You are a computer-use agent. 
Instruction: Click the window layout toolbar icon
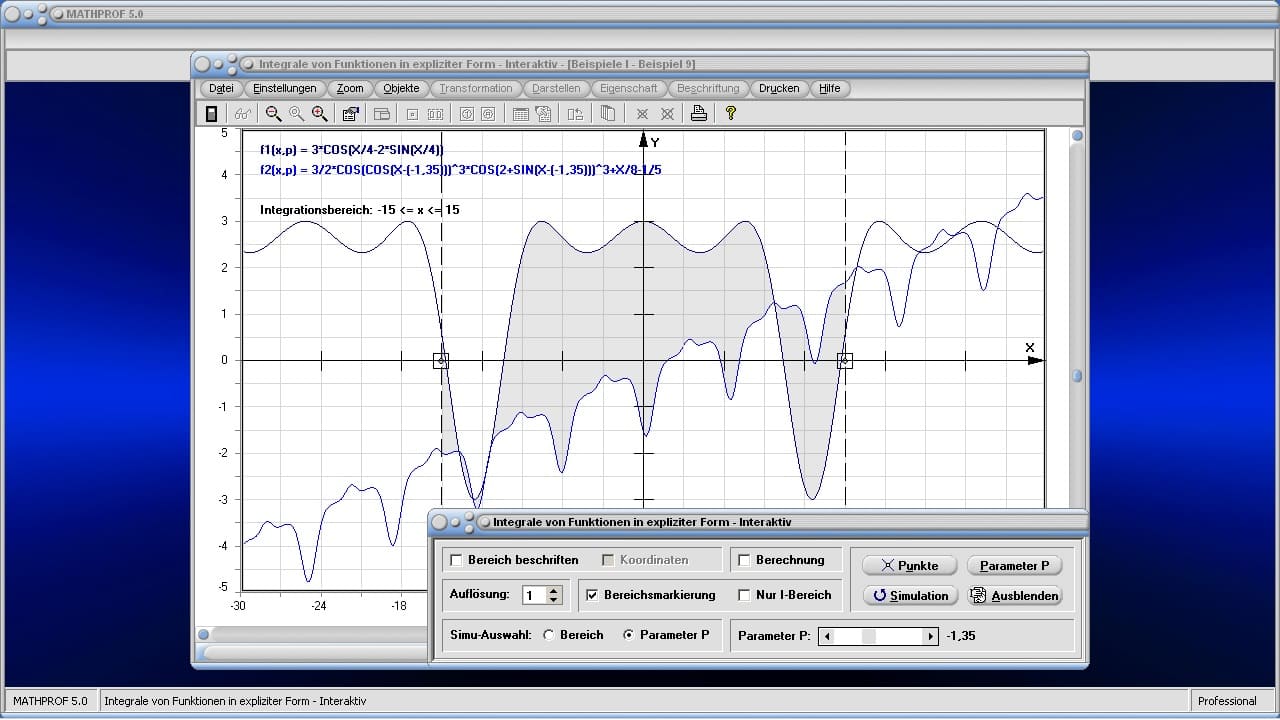(382, 114)
